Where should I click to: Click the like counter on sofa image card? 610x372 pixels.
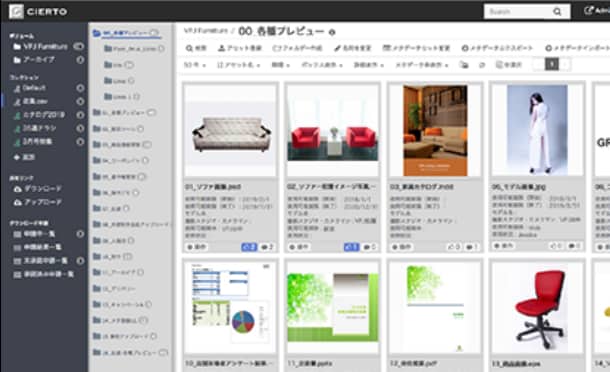(x=249, y=247)
